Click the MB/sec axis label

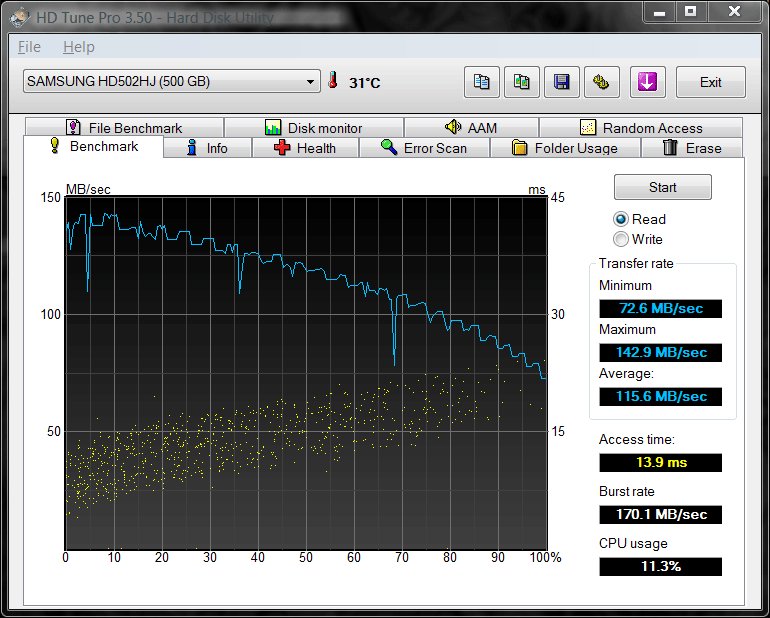(x=88, y=189)
